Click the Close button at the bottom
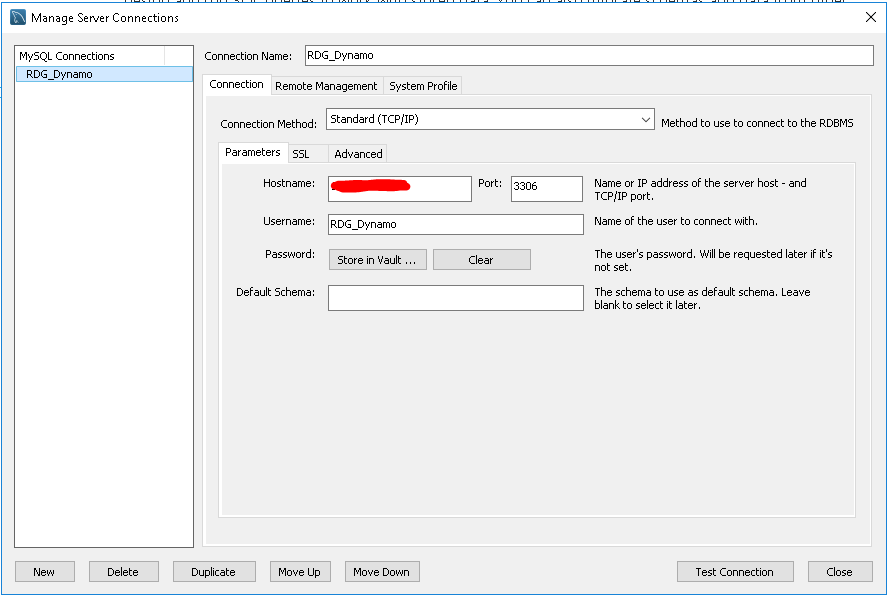The image size is (889, 597). click(840, 571)
